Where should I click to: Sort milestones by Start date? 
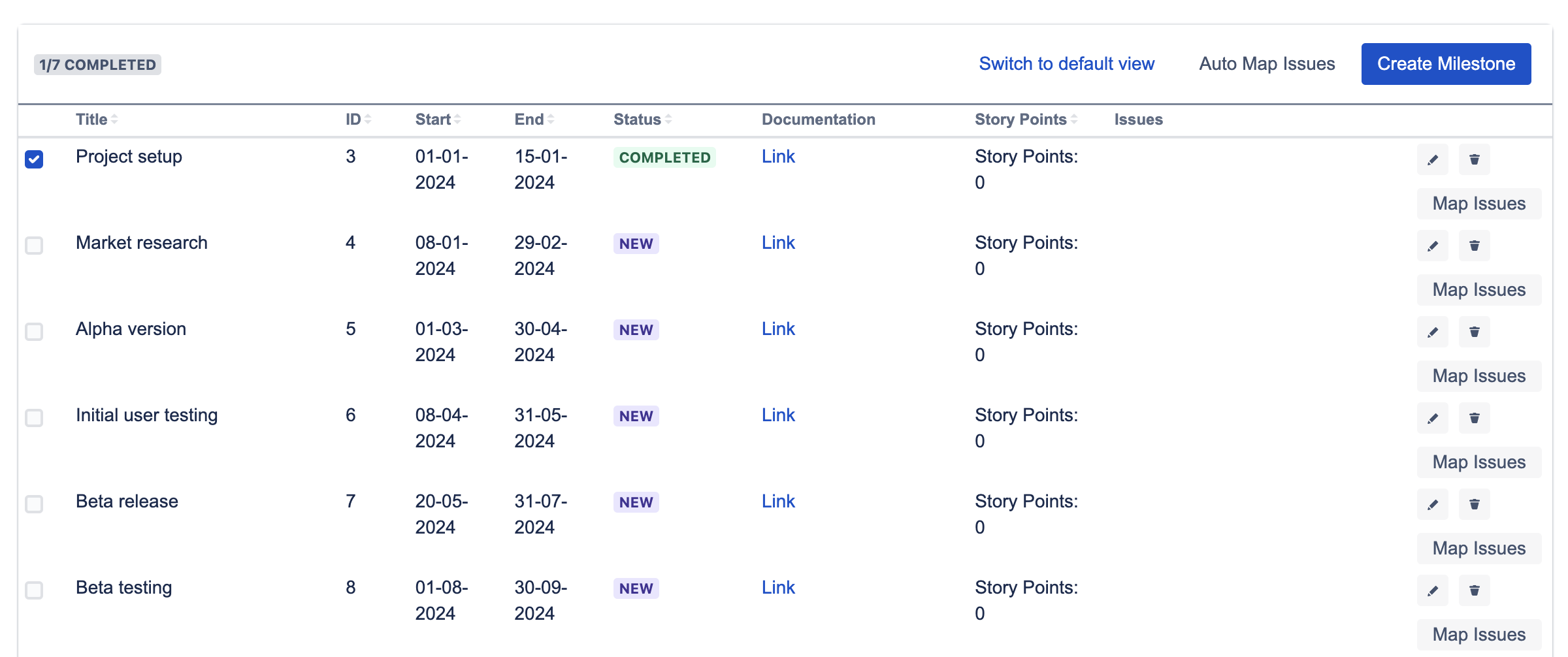click(434, 119)
